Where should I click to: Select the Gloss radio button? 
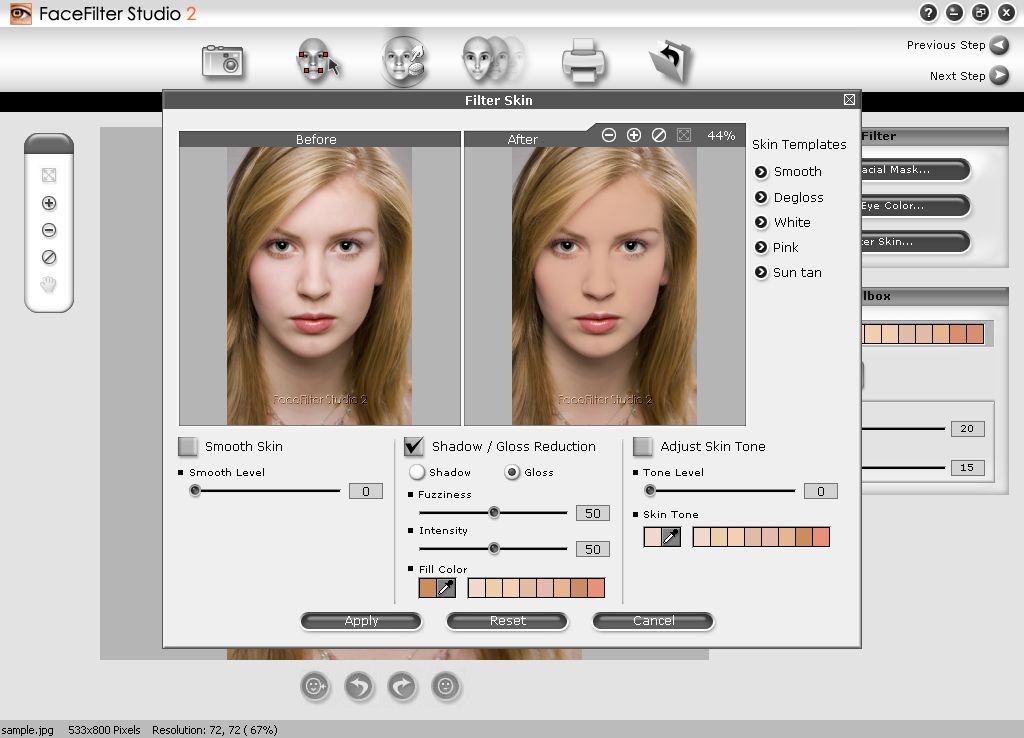point(512,472)
